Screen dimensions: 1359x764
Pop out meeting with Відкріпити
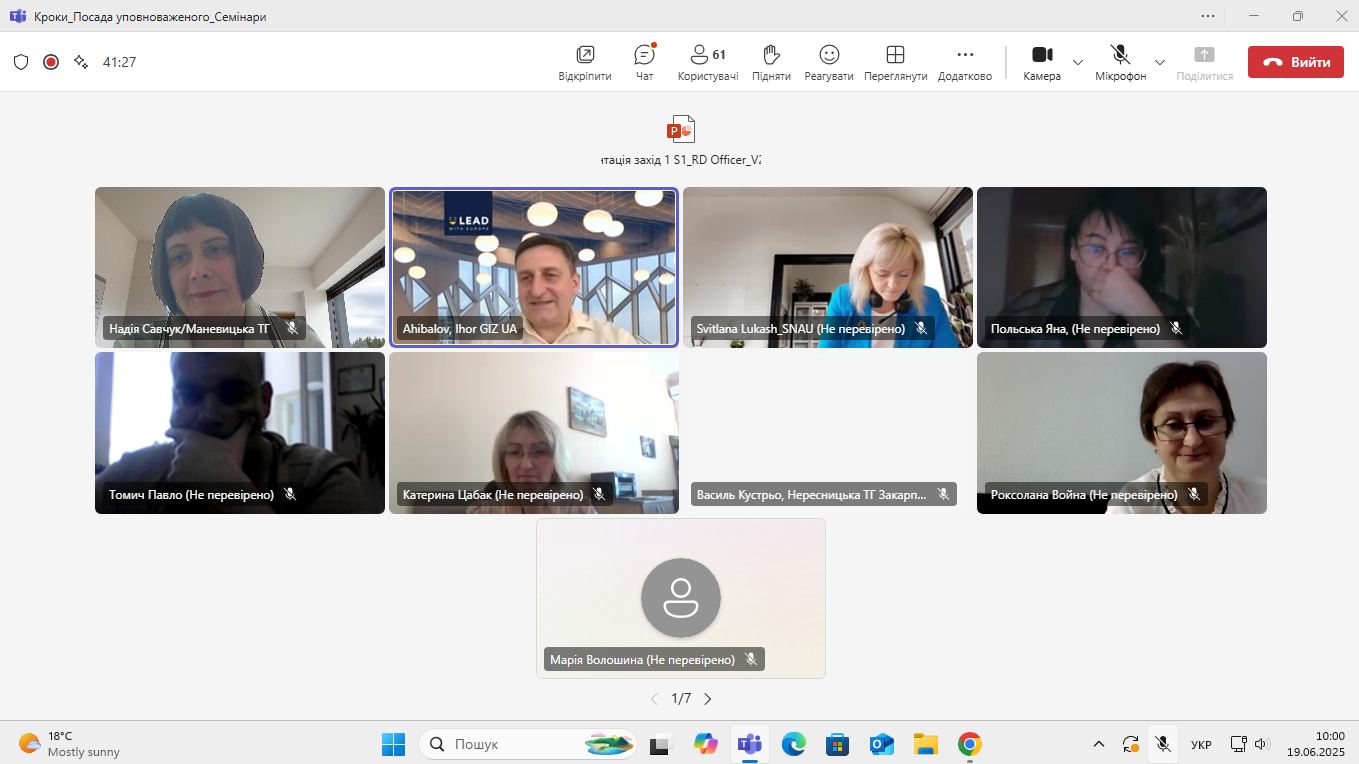pyautogui.click(x=585, y=62)
